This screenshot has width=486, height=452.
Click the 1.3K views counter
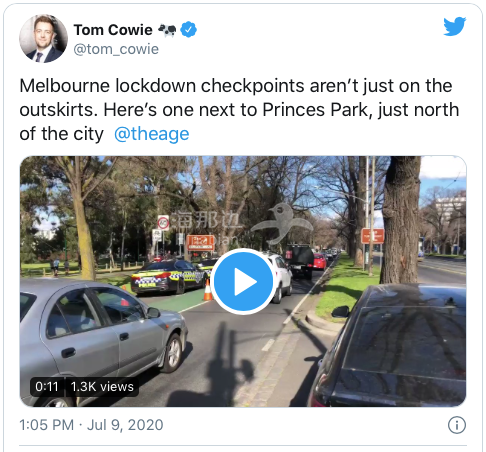tap(102, 387)
